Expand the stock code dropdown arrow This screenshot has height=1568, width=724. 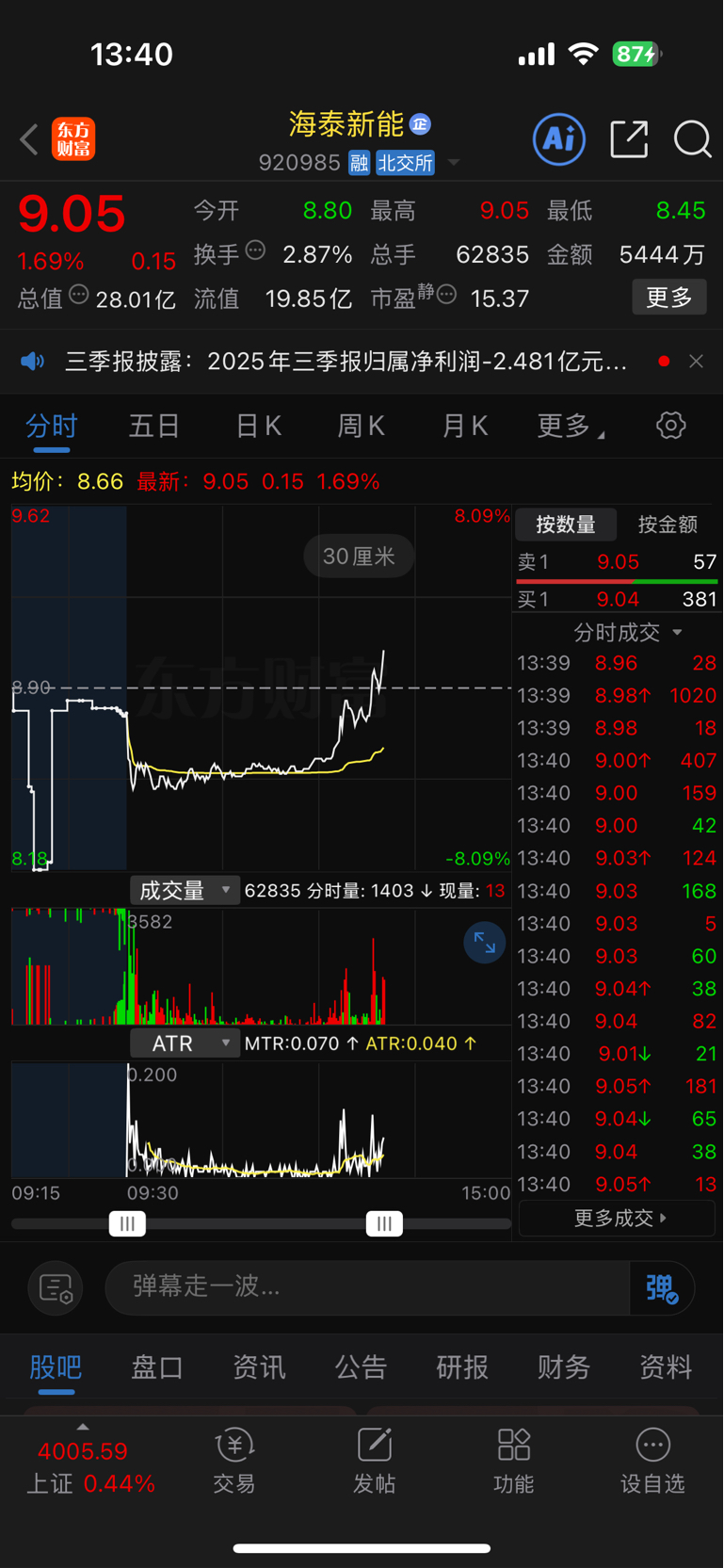coord(454,163)
